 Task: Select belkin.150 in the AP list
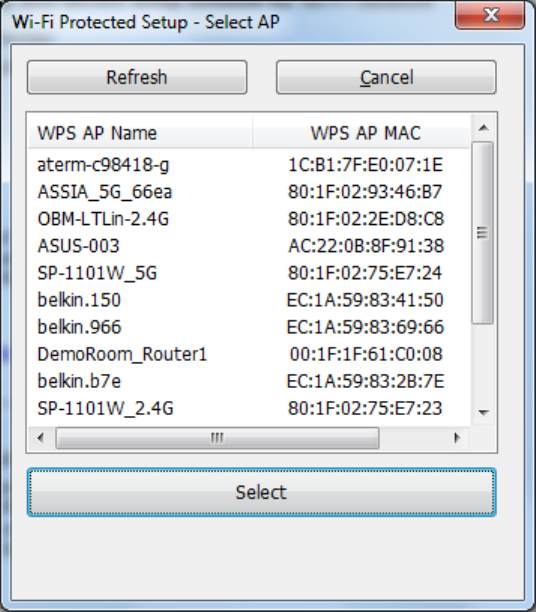point(249,300)
